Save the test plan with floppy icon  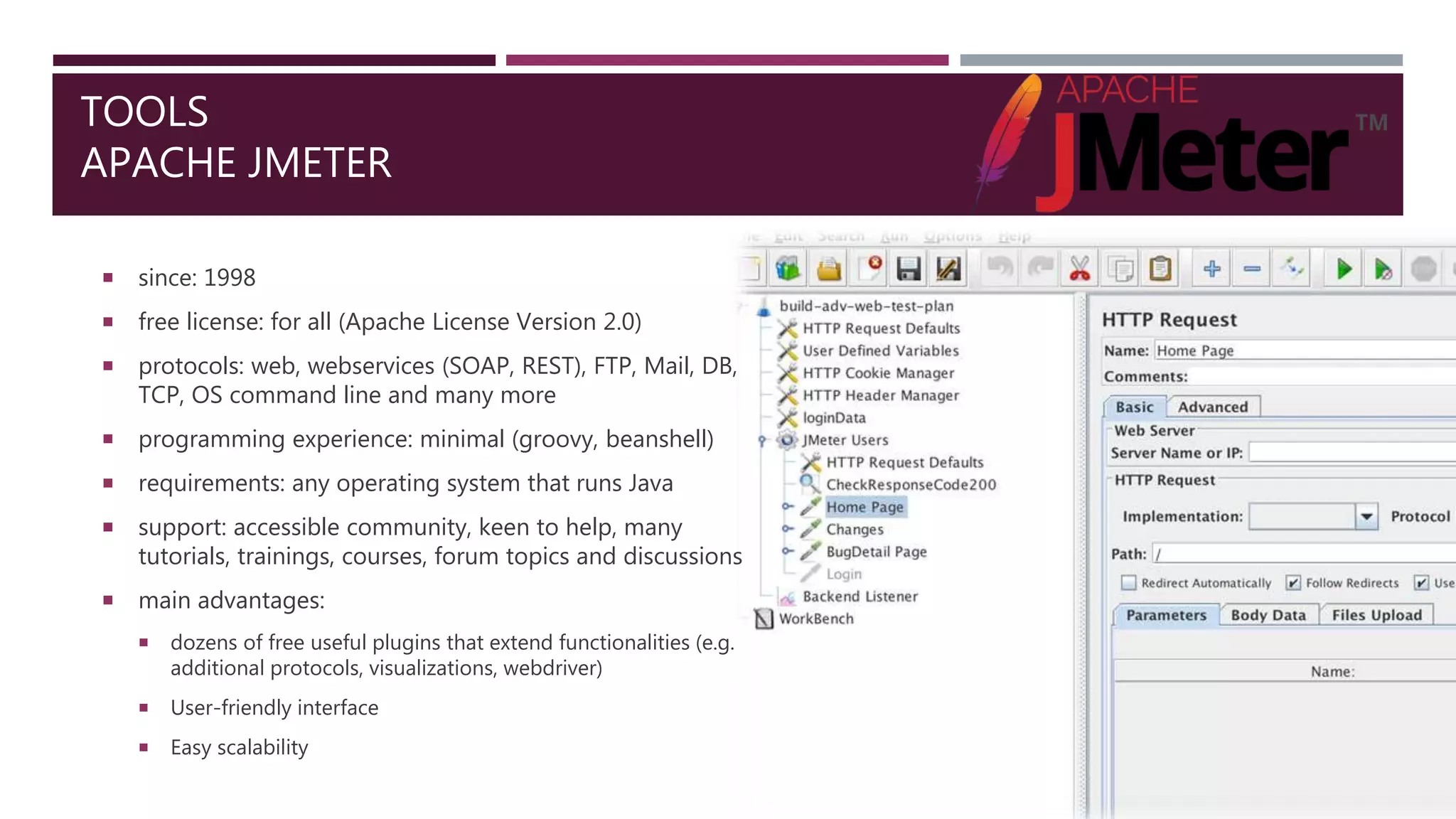[909, 269]
